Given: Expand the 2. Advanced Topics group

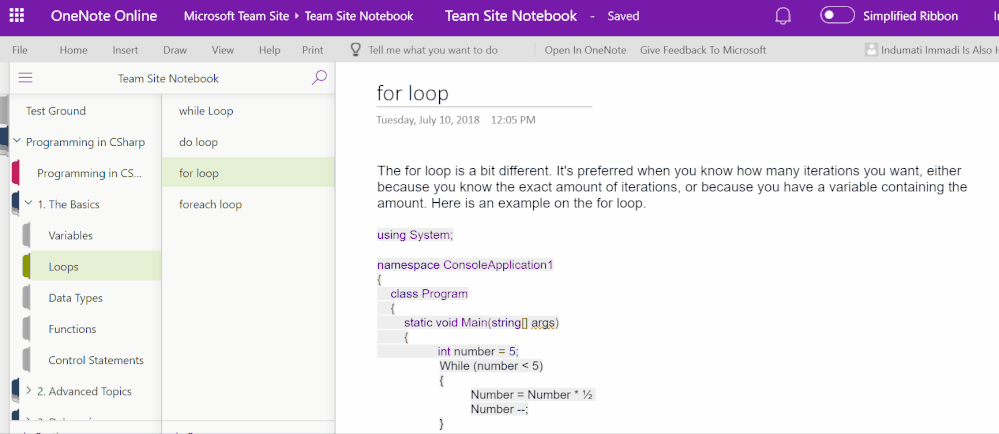Looking at the screenshot, I should click(29, 391).
